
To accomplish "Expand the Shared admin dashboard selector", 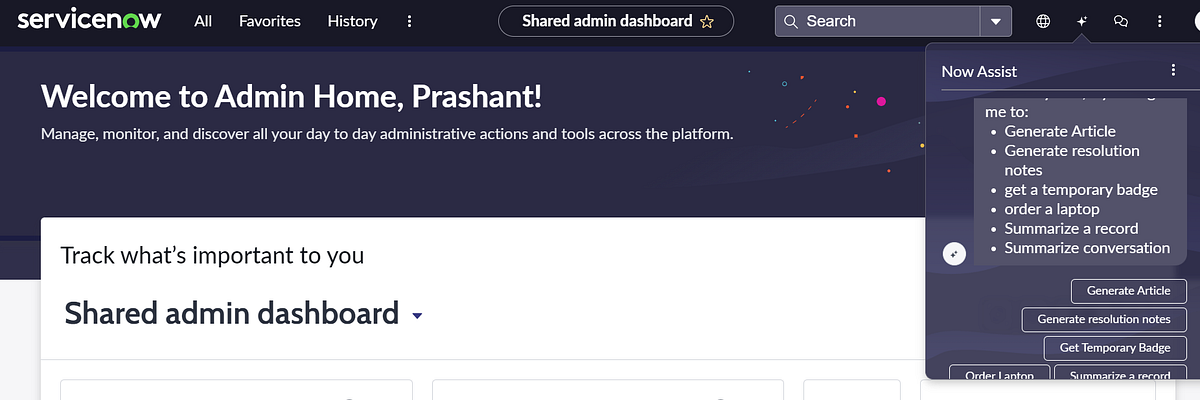I will pos(418,316).
